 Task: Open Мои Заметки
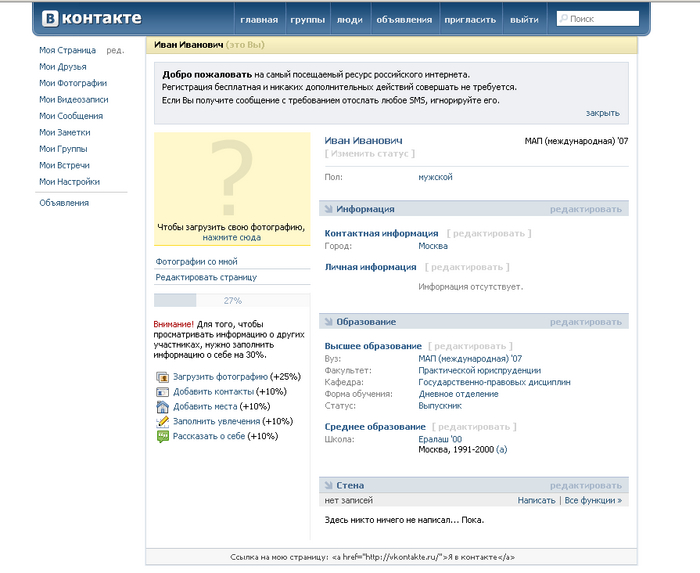click(65, 133)
